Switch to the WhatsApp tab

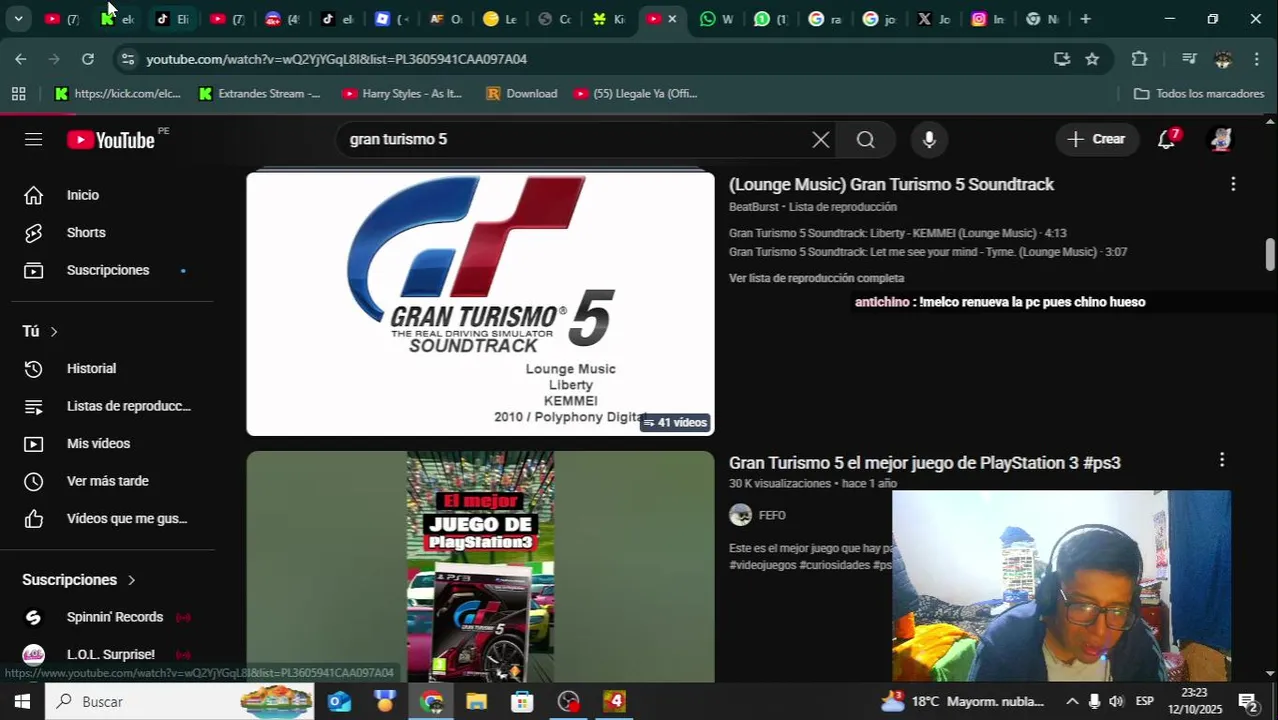(x=717, y=19)
